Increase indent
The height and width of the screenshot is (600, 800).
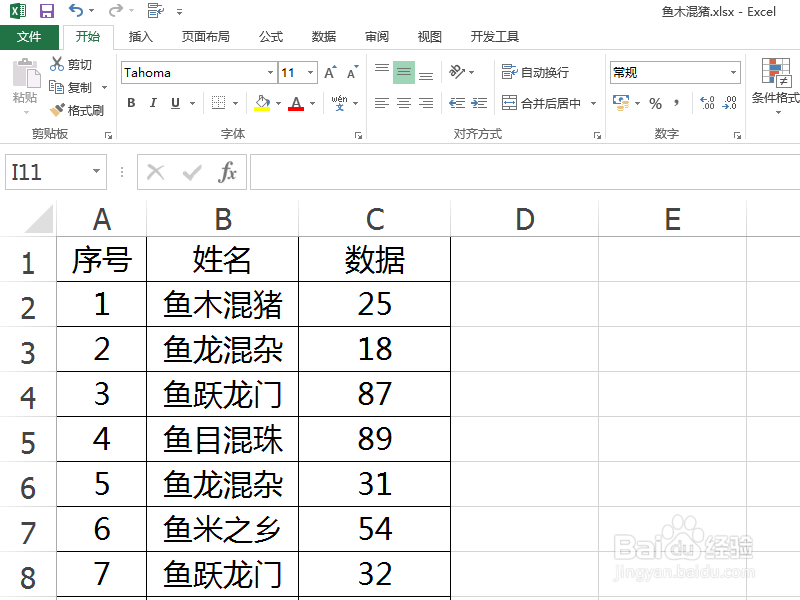(479, 103)
